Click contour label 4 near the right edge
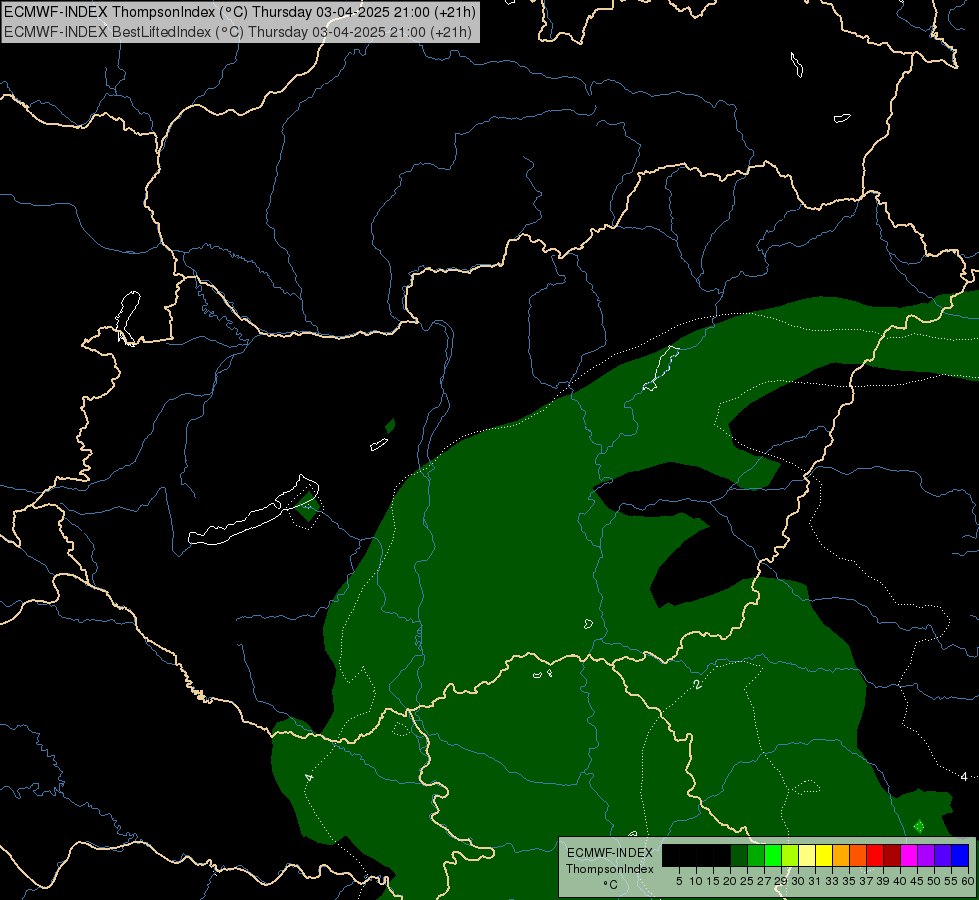Screen dimensions: 979x900 (964, 776)
